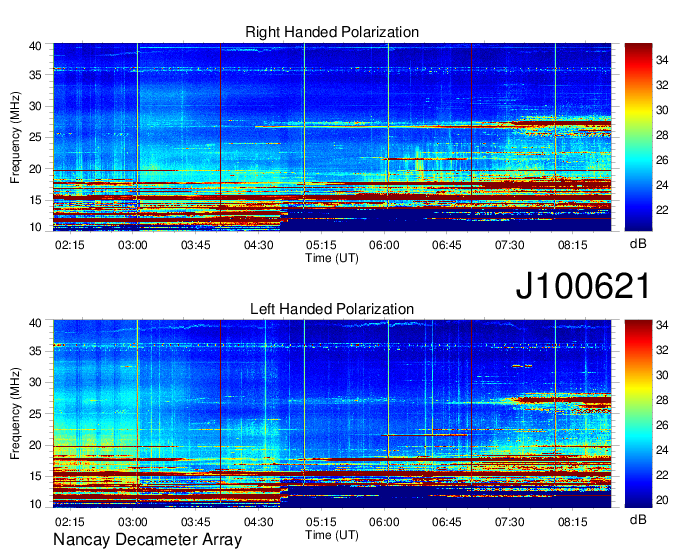Click the 05:15 tick label on bottom plot
The height and width of the screenshot is (552, 680).
[x=321, y=522]
